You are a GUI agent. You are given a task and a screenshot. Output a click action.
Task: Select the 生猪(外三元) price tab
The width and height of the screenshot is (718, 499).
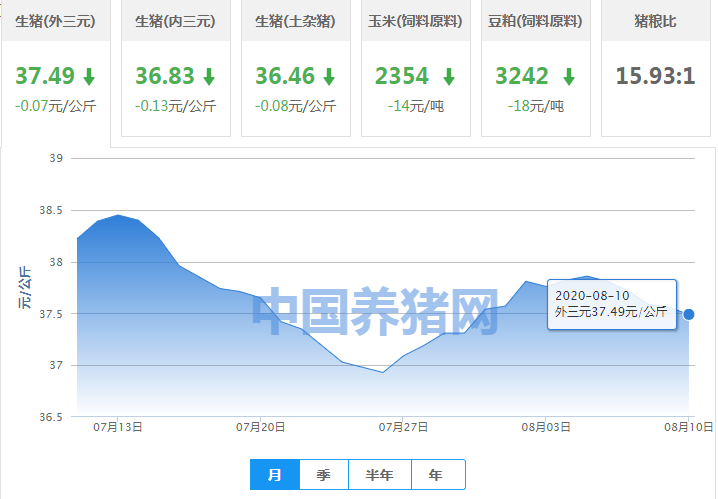tap(55, 21)
